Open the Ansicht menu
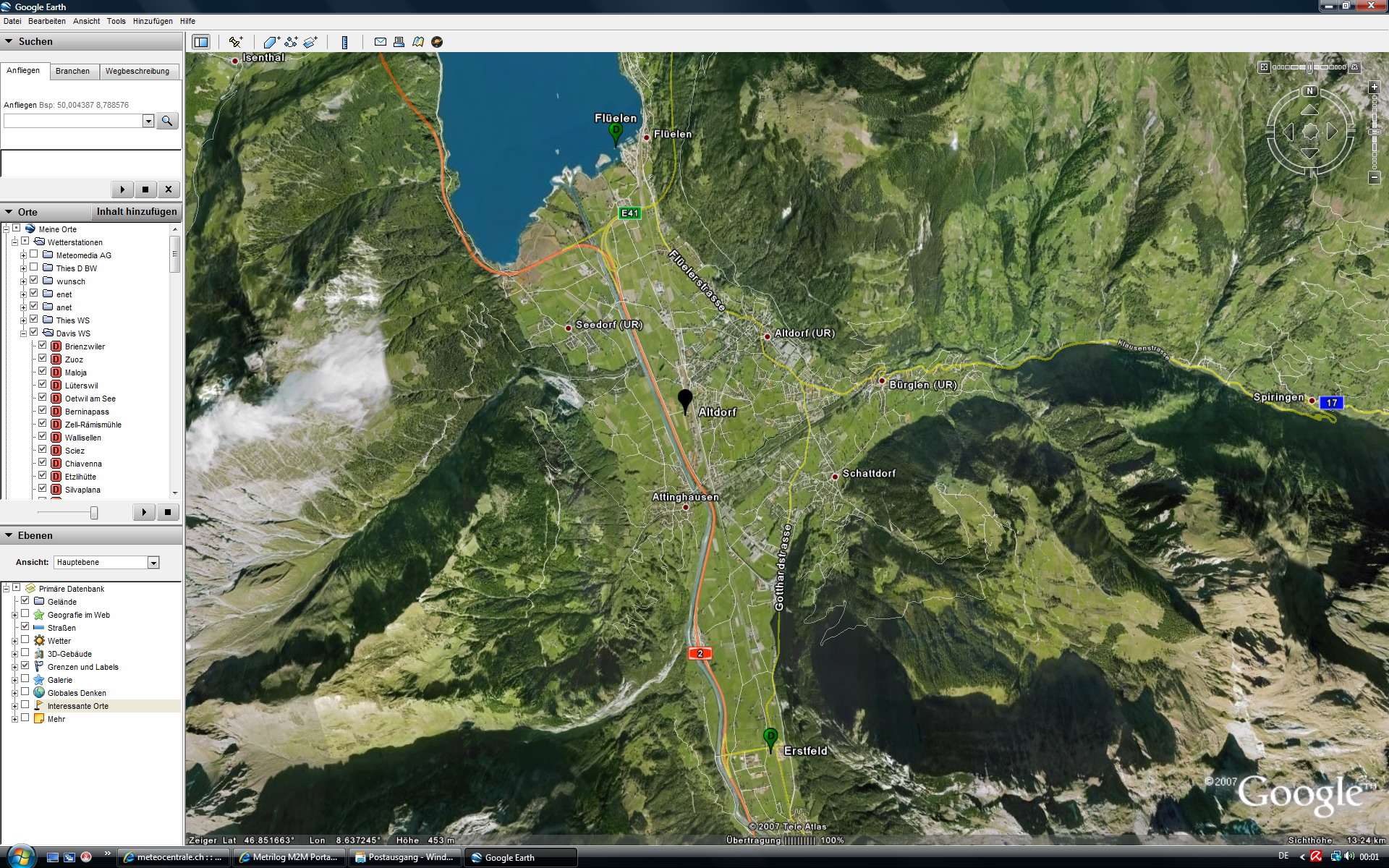Viewport: 1389px width, 868px height. pos(87,21)
